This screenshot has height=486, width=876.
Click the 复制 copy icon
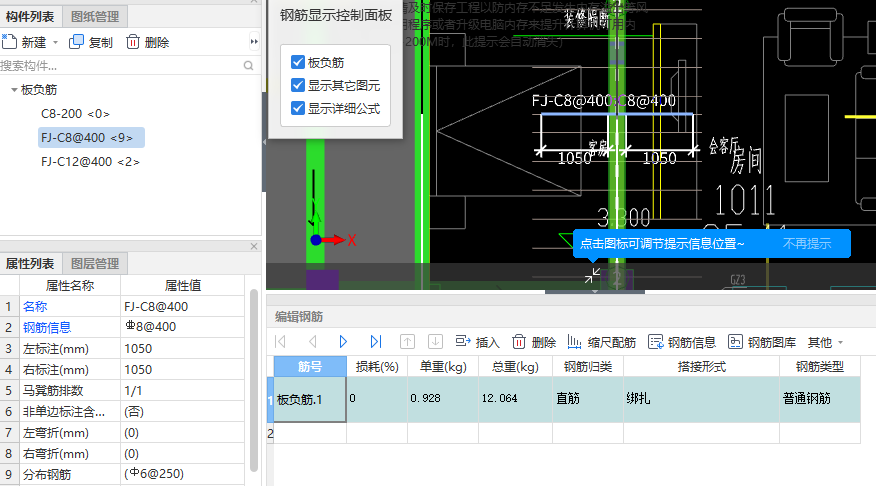tap(76, 42)
